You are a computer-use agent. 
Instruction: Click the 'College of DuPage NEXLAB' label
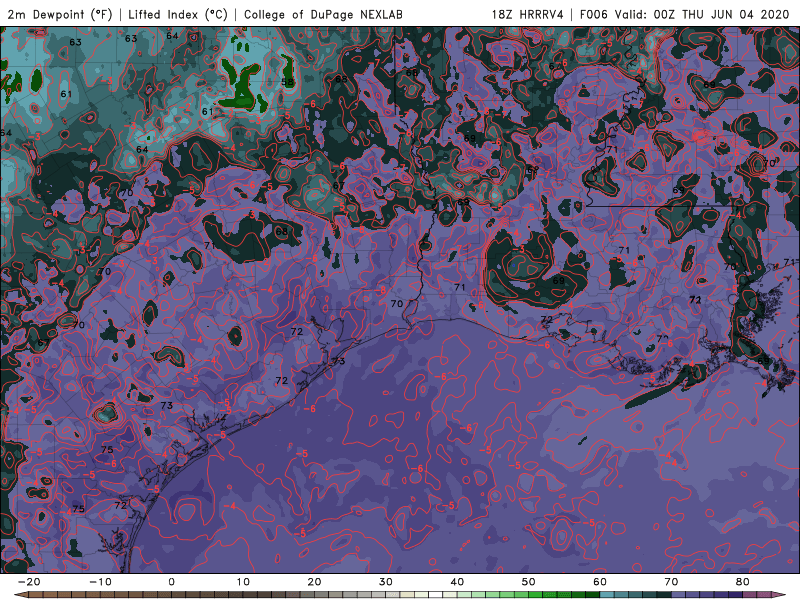[323, 14]
